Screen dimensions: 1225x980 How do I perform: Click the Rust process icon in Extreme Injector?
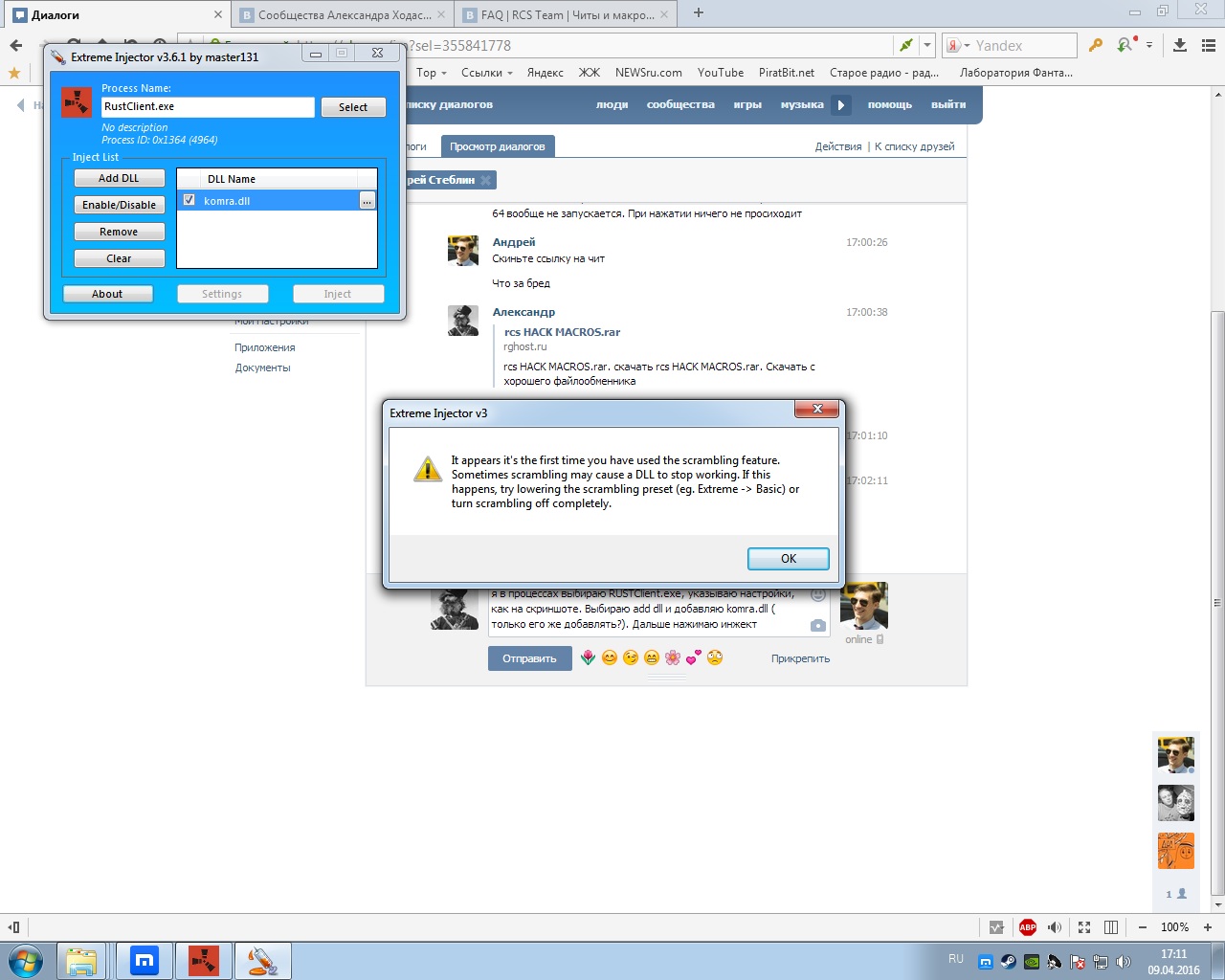pyautogui.click(x=77, y=101)
